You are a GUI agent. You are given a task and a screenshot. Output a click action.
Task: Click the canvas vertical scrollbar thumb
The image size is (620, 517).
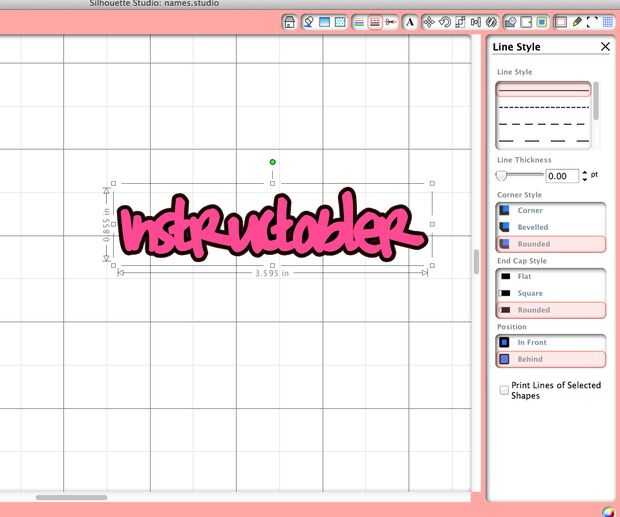point(476,261)
